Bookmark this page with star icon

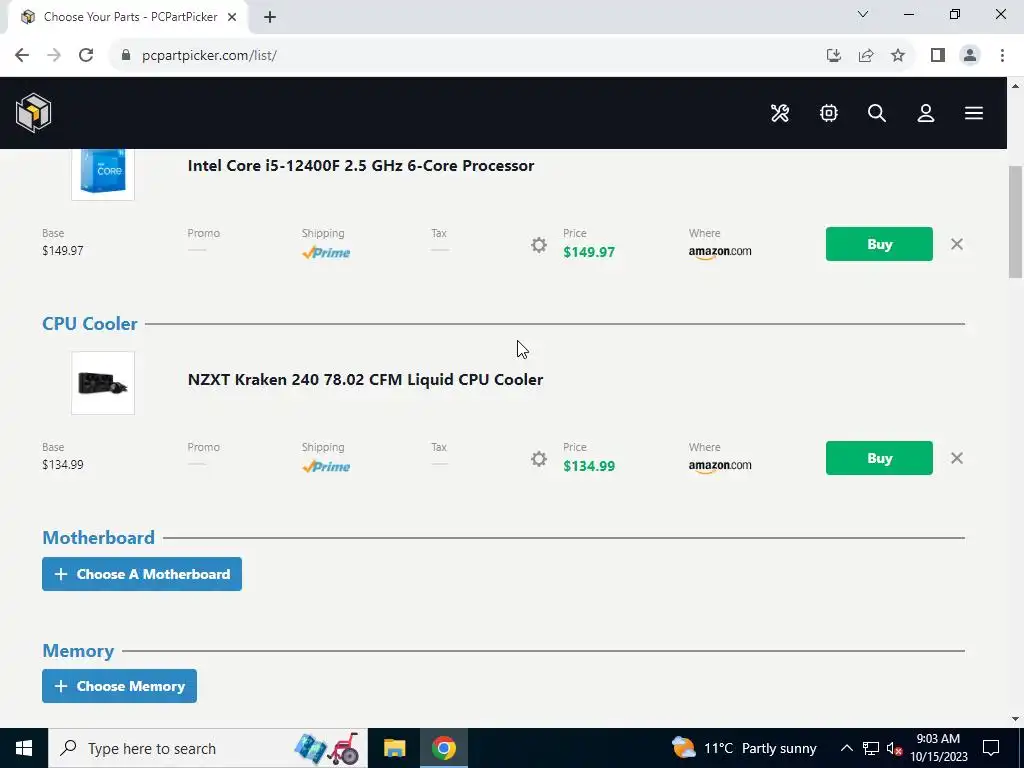898,56
